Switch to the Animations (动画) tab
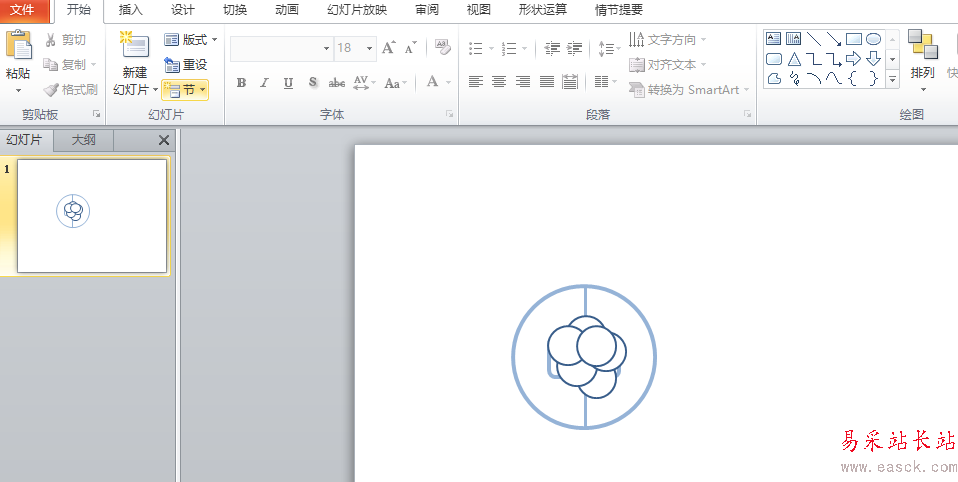Screen dimensions: 958x482 tap(287, 10)
